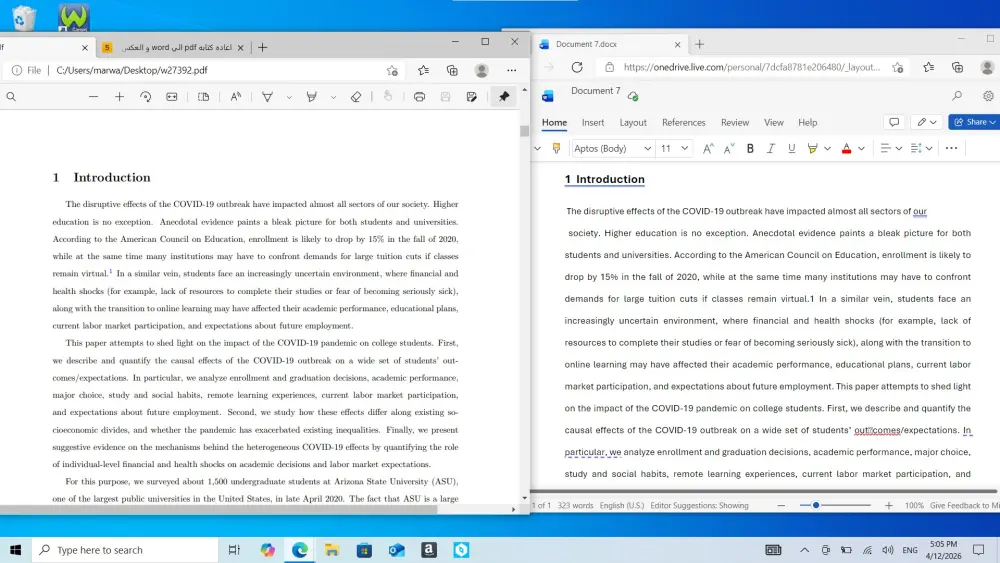Apply yellow text highlight color
The height and width of the screenshot is (563, 1000).
[x=812, y=149]
